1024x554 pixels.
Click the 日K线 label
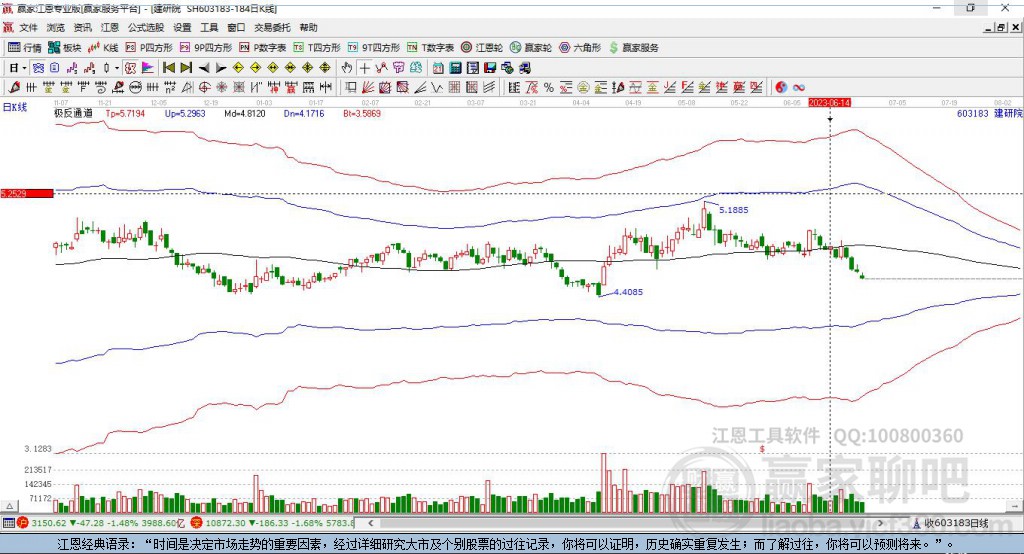coord(15,107)
